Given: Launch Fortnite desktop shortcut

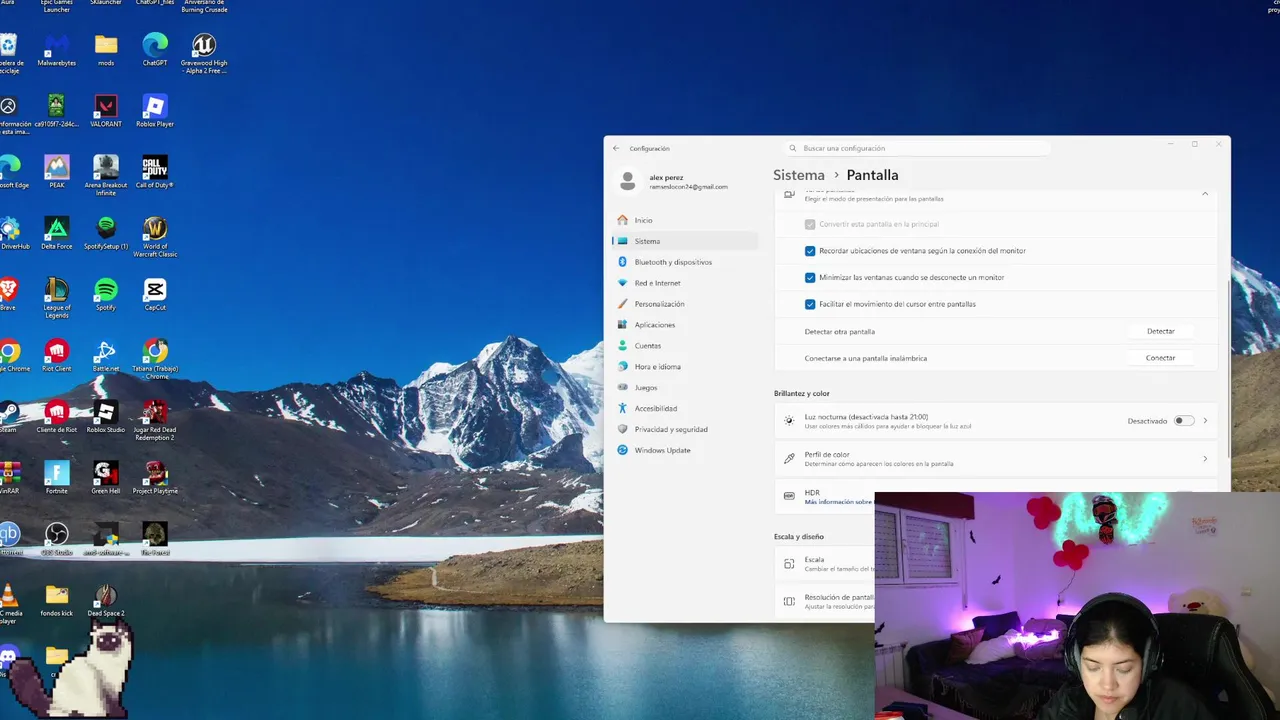Looking at the screenshot, I should click(57, 477).
